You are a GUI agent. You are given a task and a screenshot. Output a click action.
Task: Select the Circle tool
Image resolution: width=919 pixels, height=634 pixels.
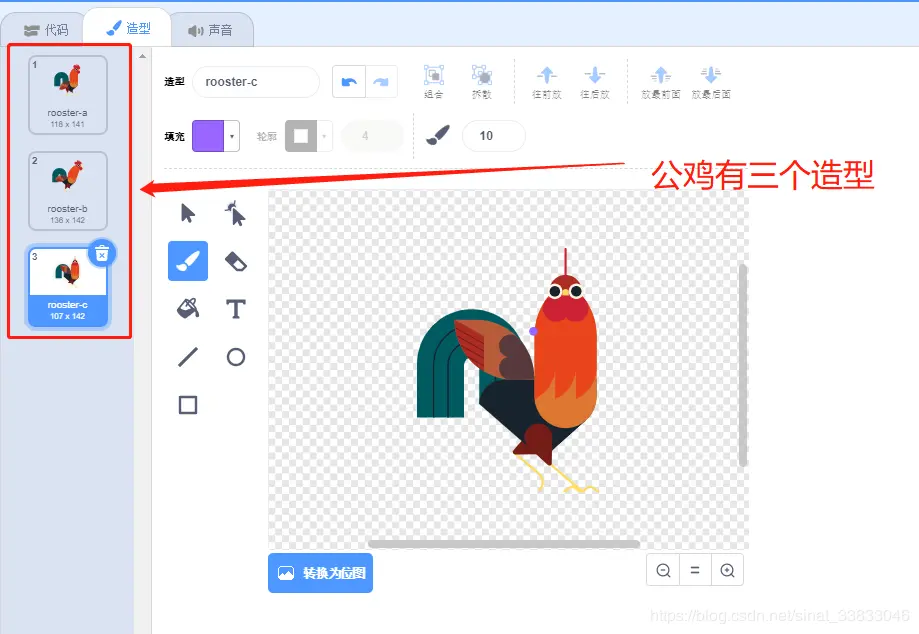point(236,357)
